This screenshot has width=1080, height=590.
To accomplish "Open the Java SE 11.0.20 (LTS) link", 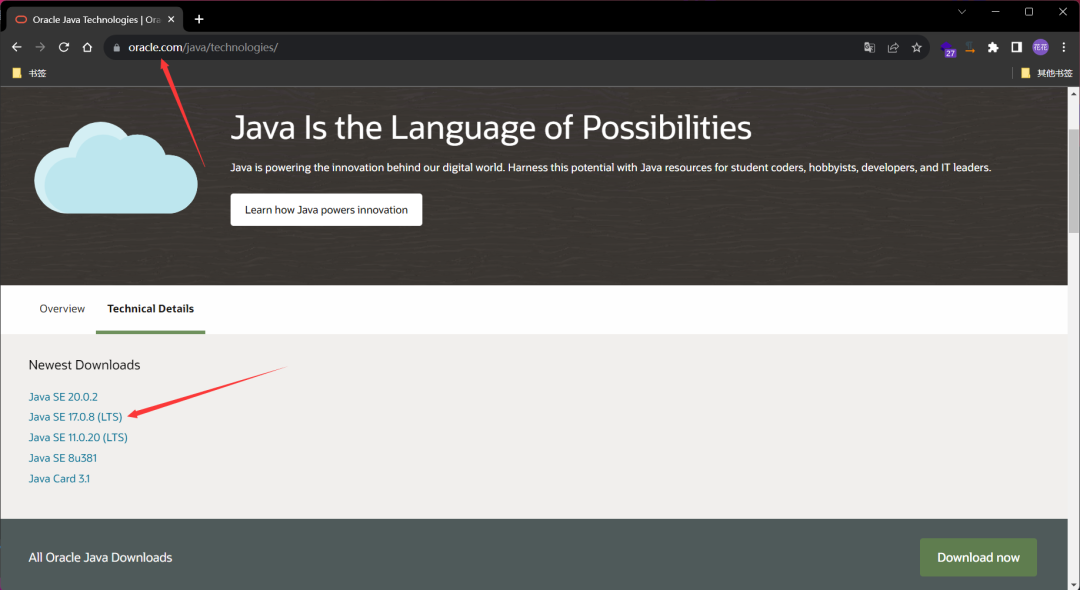I will 78,437.
